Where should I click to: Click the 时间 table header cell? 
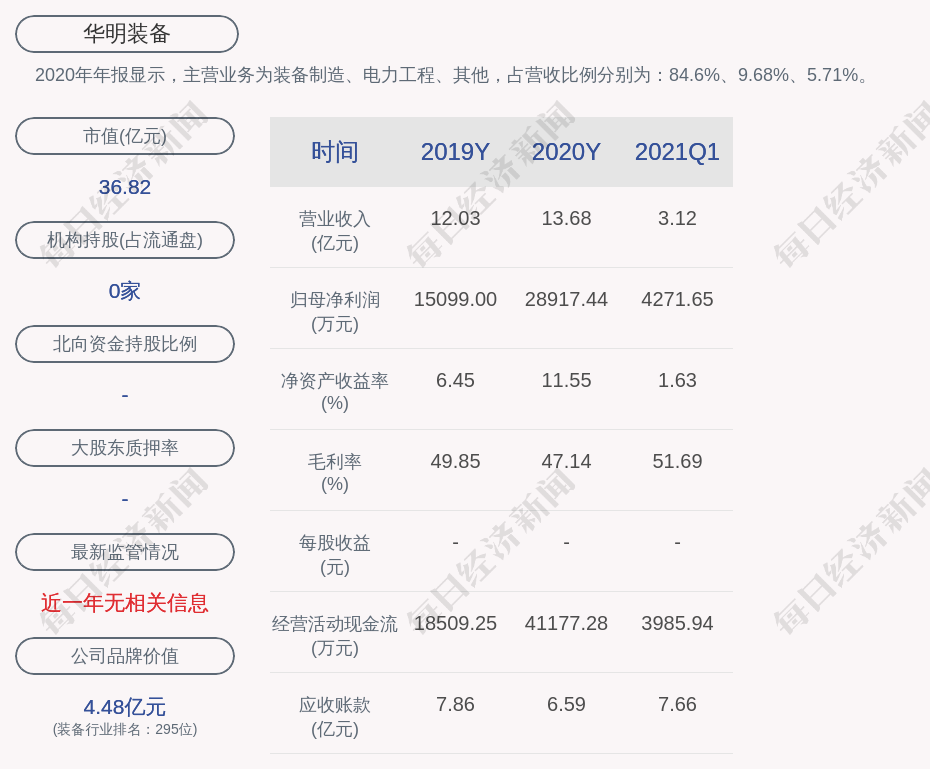click(335, 152)
